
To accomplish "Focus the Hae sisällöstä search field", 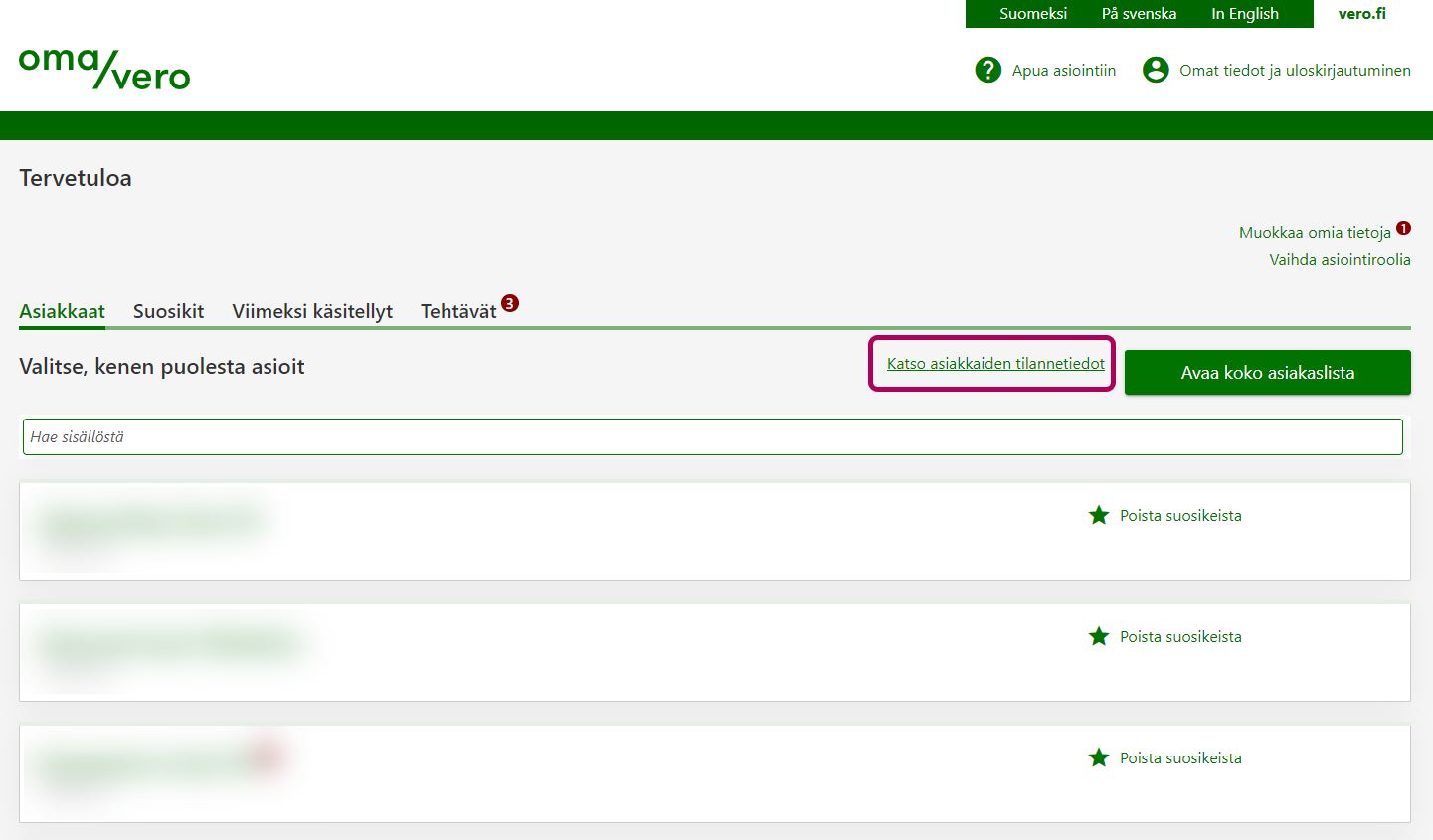I will 712,437.
